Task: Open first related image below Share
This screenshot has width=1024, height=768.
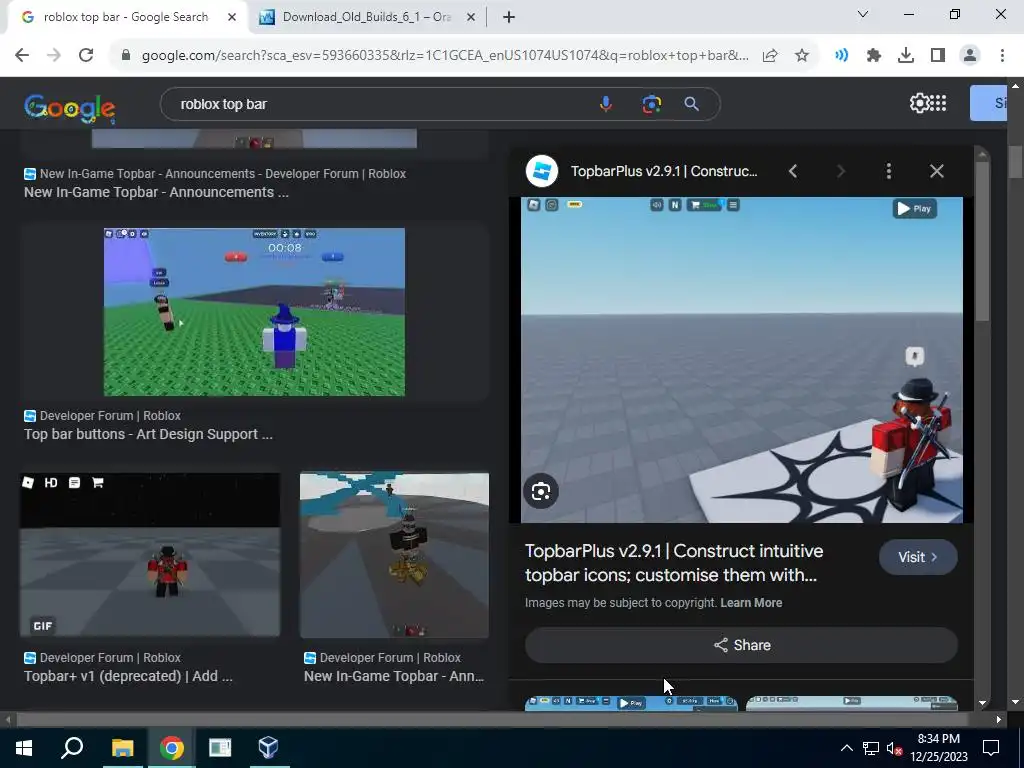Action: click(x=631, y=703)
